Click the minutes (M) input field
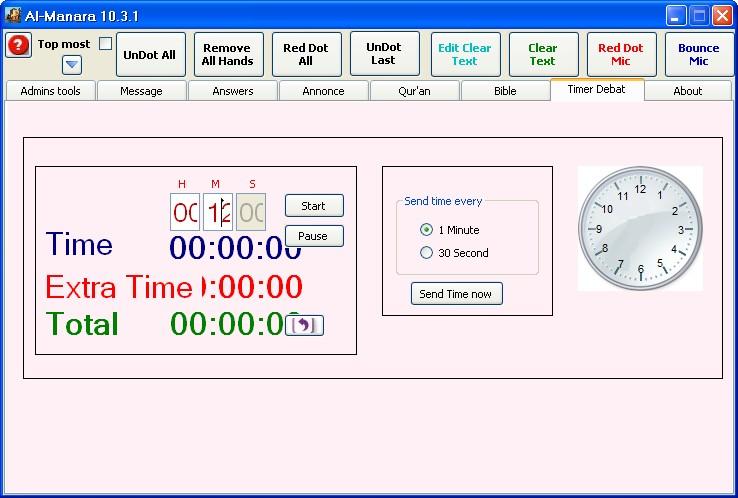 [x=218, y=212]
